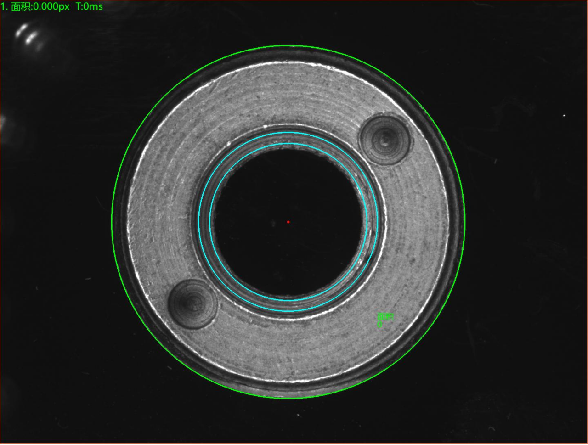Image resolution: width=588 pixels, height=445 pixels.
Task: Click the bright inner edge beside cyan circles
Action: click(382, 222)
